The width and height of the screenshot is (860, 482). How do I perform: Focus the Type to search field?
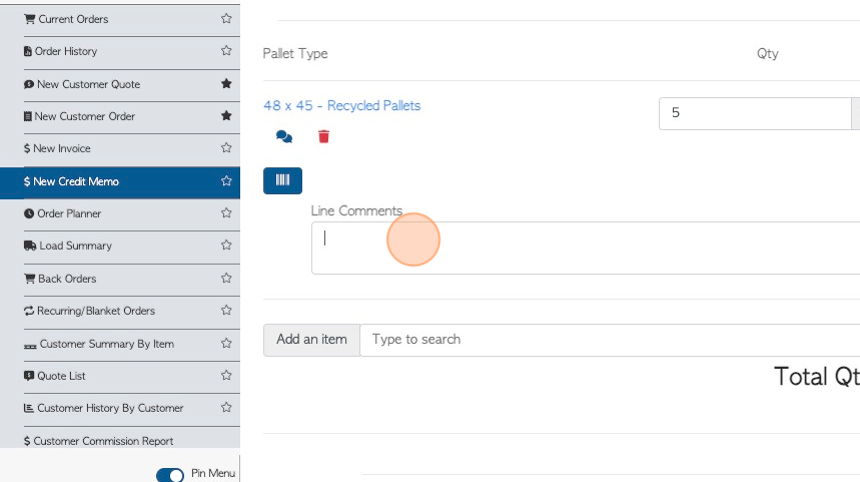coord(610,340)
